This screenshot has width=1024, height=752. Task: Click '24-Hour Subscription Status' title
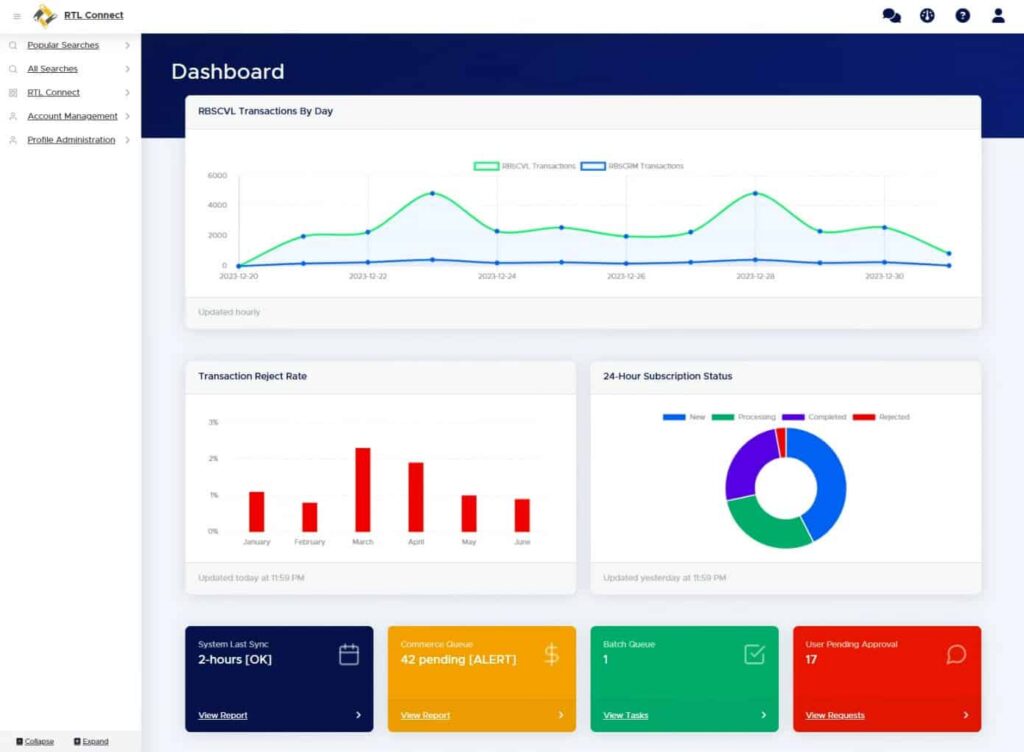click(x=667, y=376)
